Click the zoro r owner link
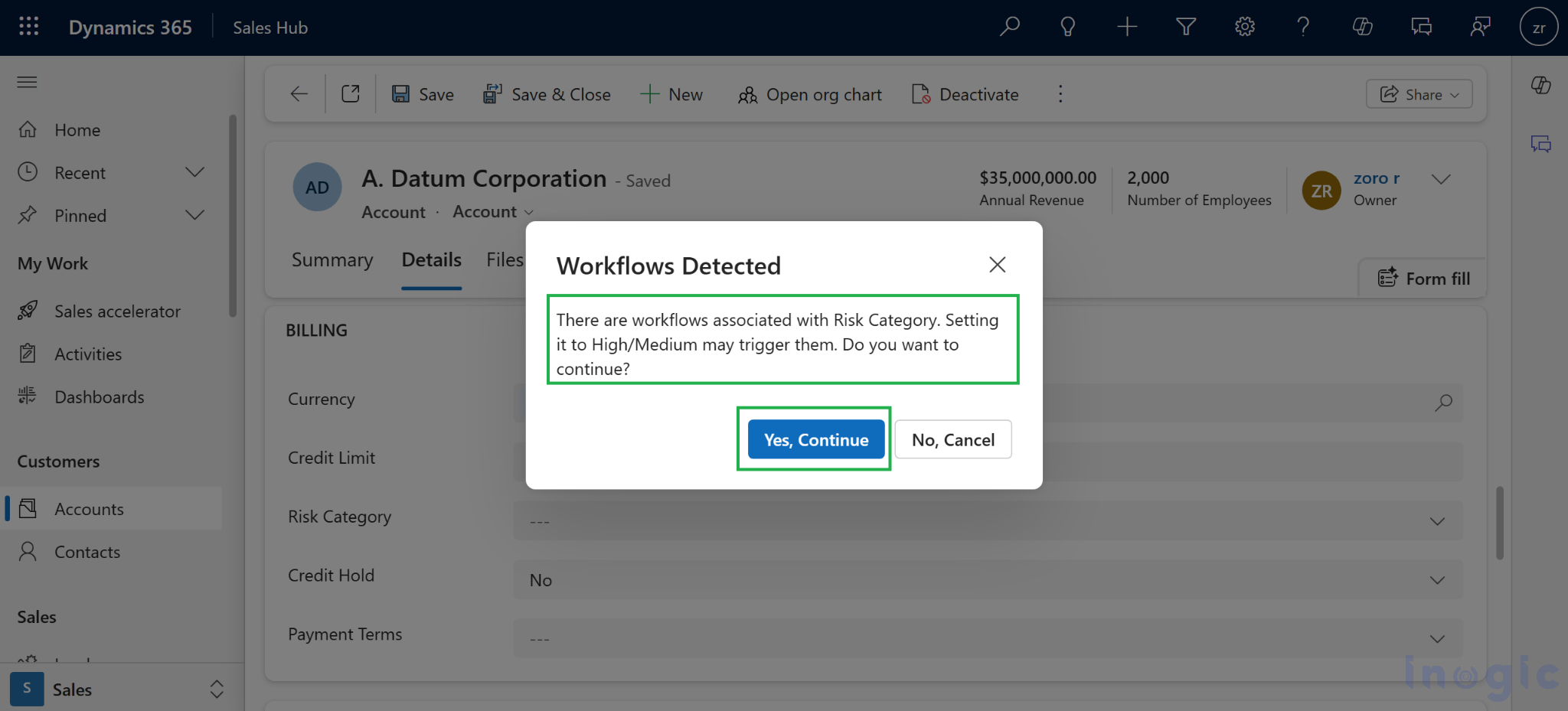 tap(1377, 178)
